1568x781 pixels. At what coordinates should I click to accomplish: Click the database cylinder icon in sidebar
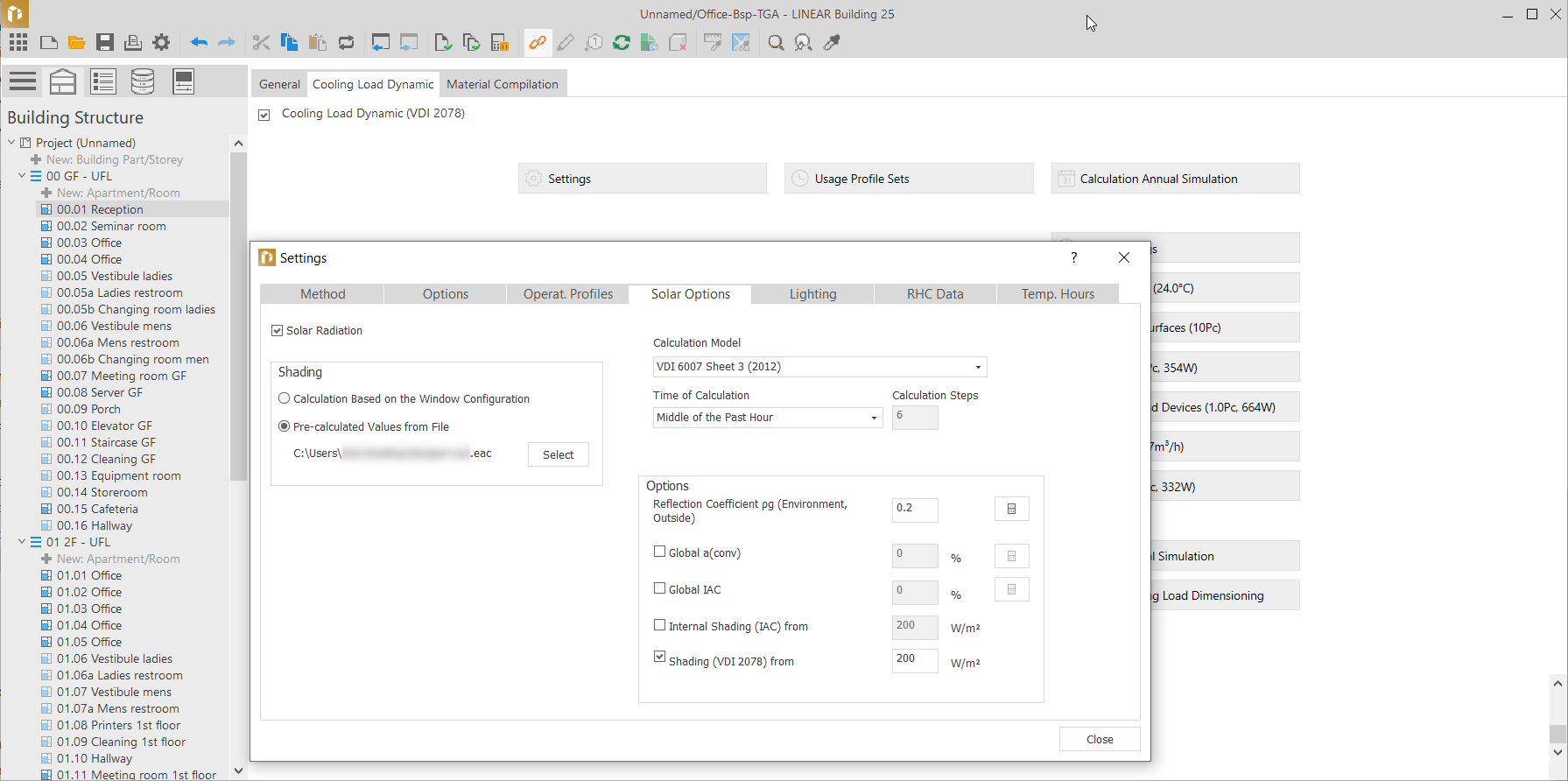pyautogui.click(x=143, y=81)
